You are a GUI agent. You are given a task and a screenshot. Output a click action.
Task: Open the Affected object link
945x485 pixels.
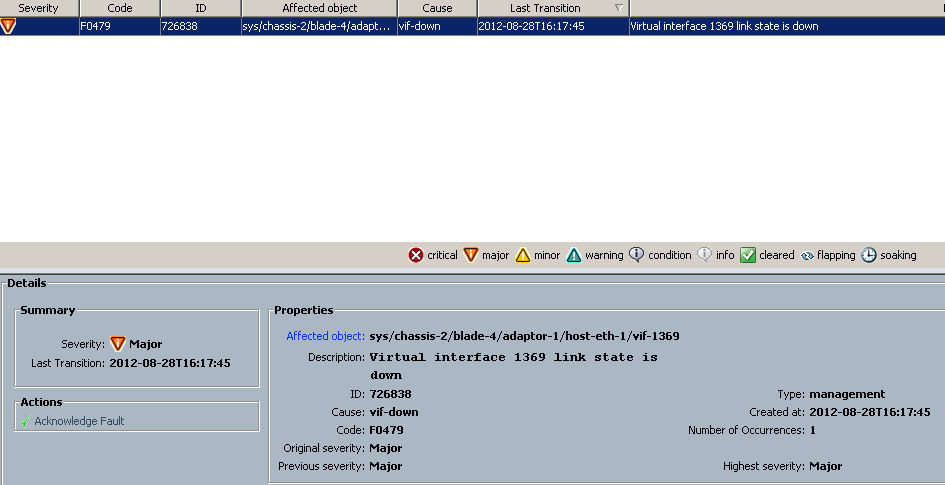point(325,336)
